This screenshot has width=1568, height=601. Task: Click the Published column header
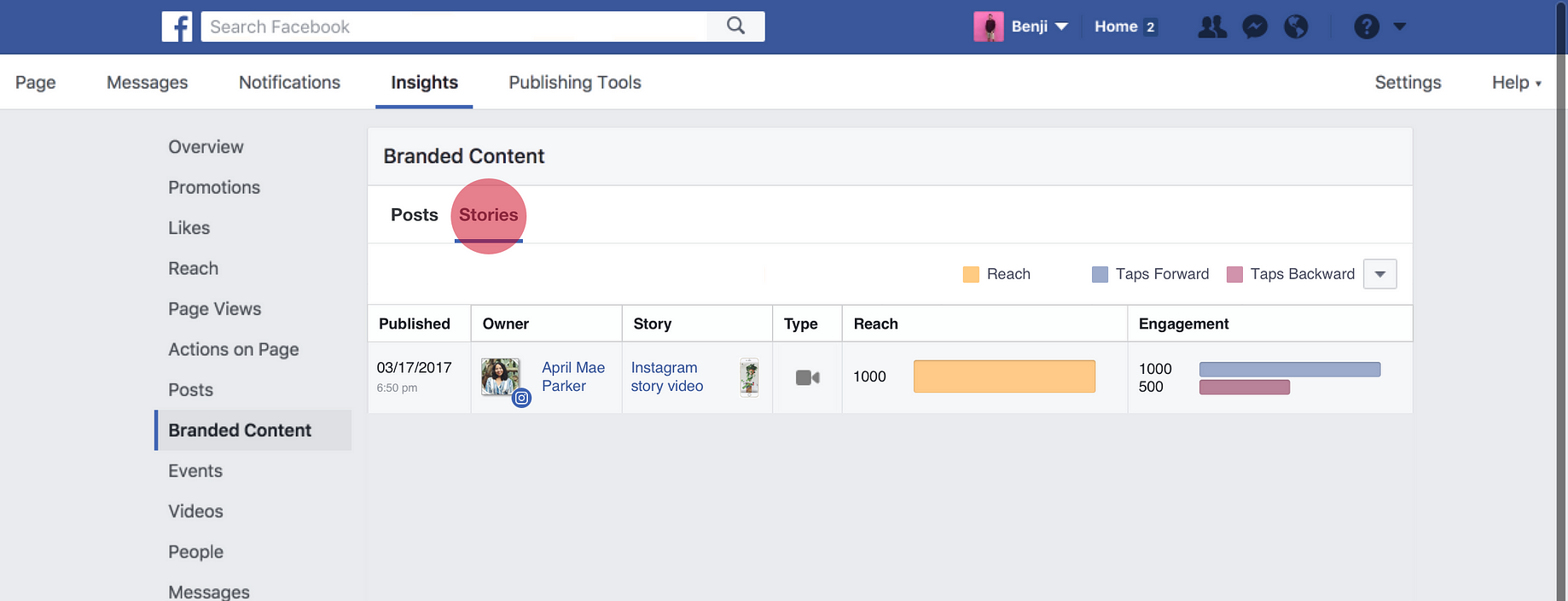[x=415, y=324]
